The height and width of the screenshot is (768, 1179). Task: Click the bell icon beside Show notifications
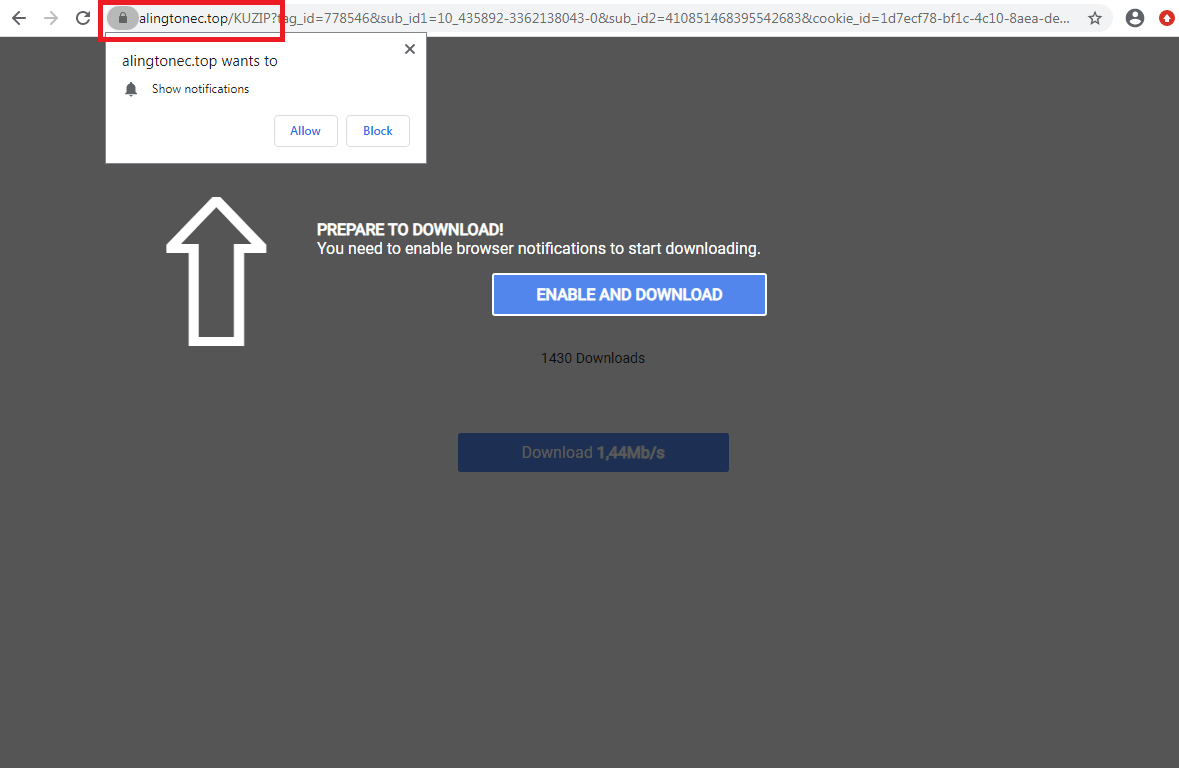click(x=131, y=89)
